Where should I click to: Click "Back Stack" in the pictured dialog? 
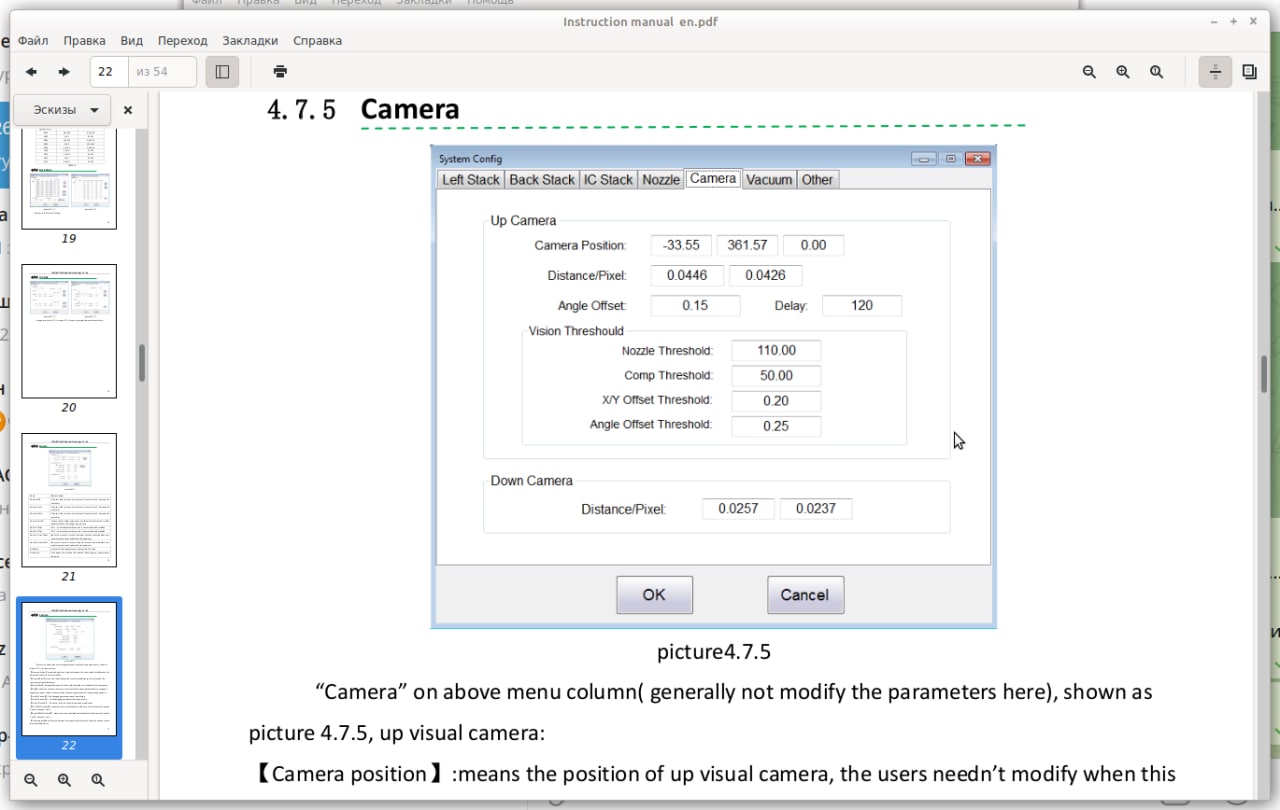[x=542, y=180]
